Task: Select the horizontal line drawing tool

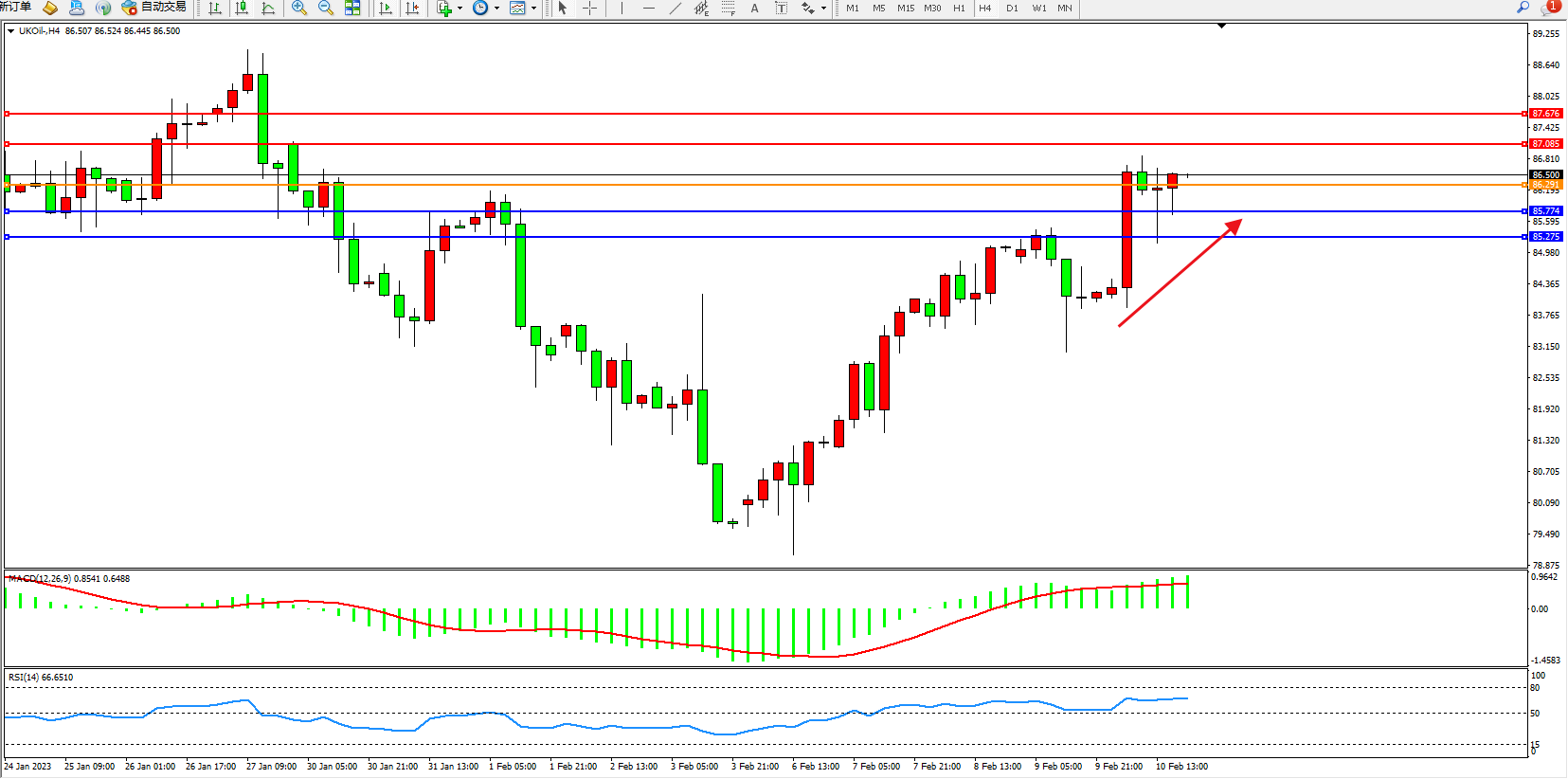Action: click(648, 8)
